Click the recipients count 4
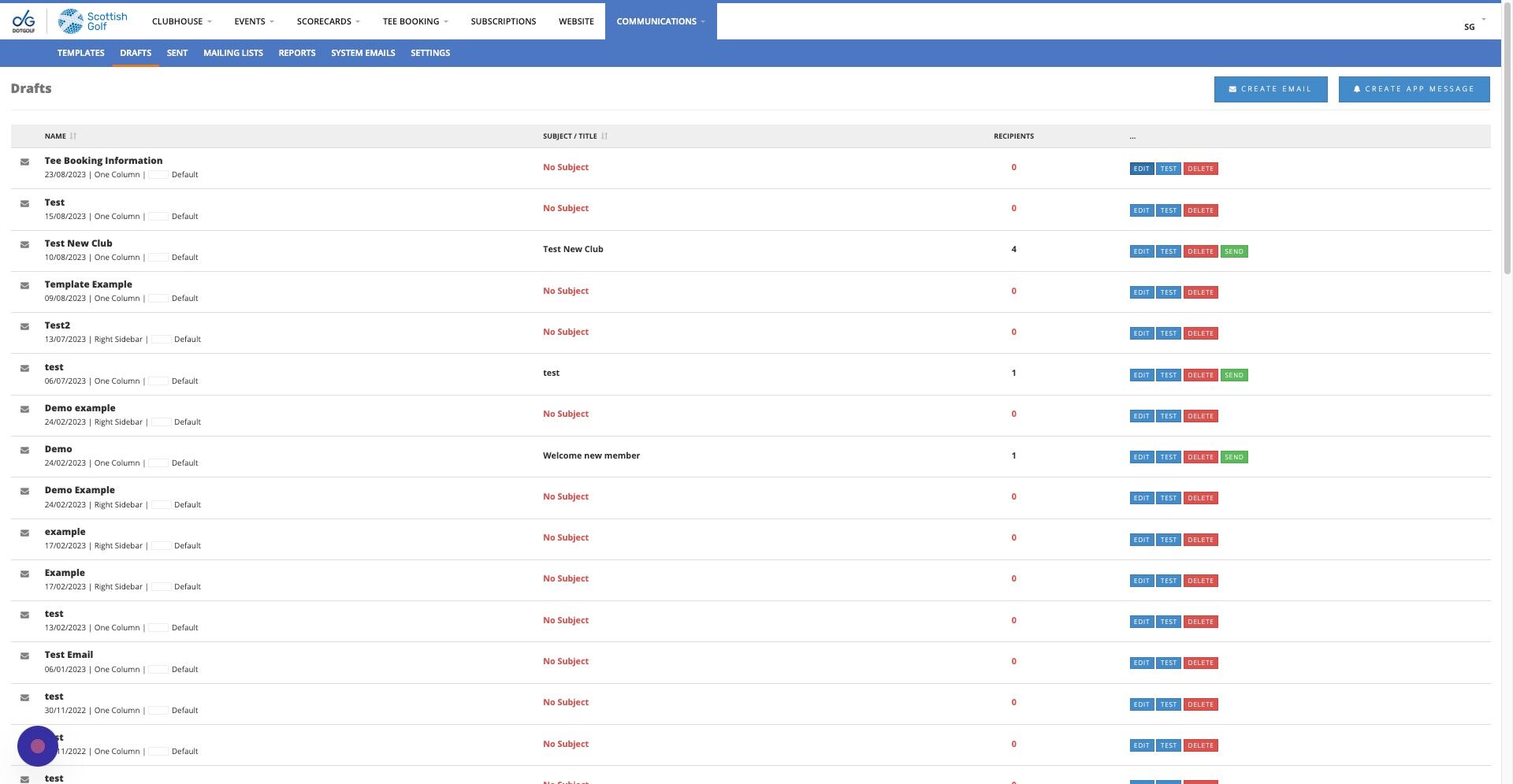Viewport: 1513px width, 784px height. [1013, 249]
